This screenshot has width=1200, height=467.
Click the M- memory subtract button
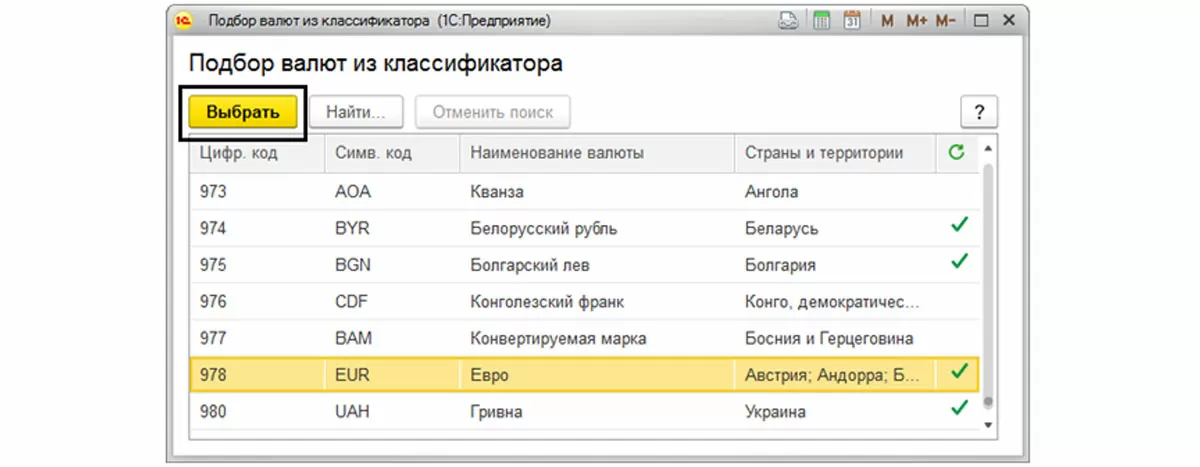click(947, 20)
